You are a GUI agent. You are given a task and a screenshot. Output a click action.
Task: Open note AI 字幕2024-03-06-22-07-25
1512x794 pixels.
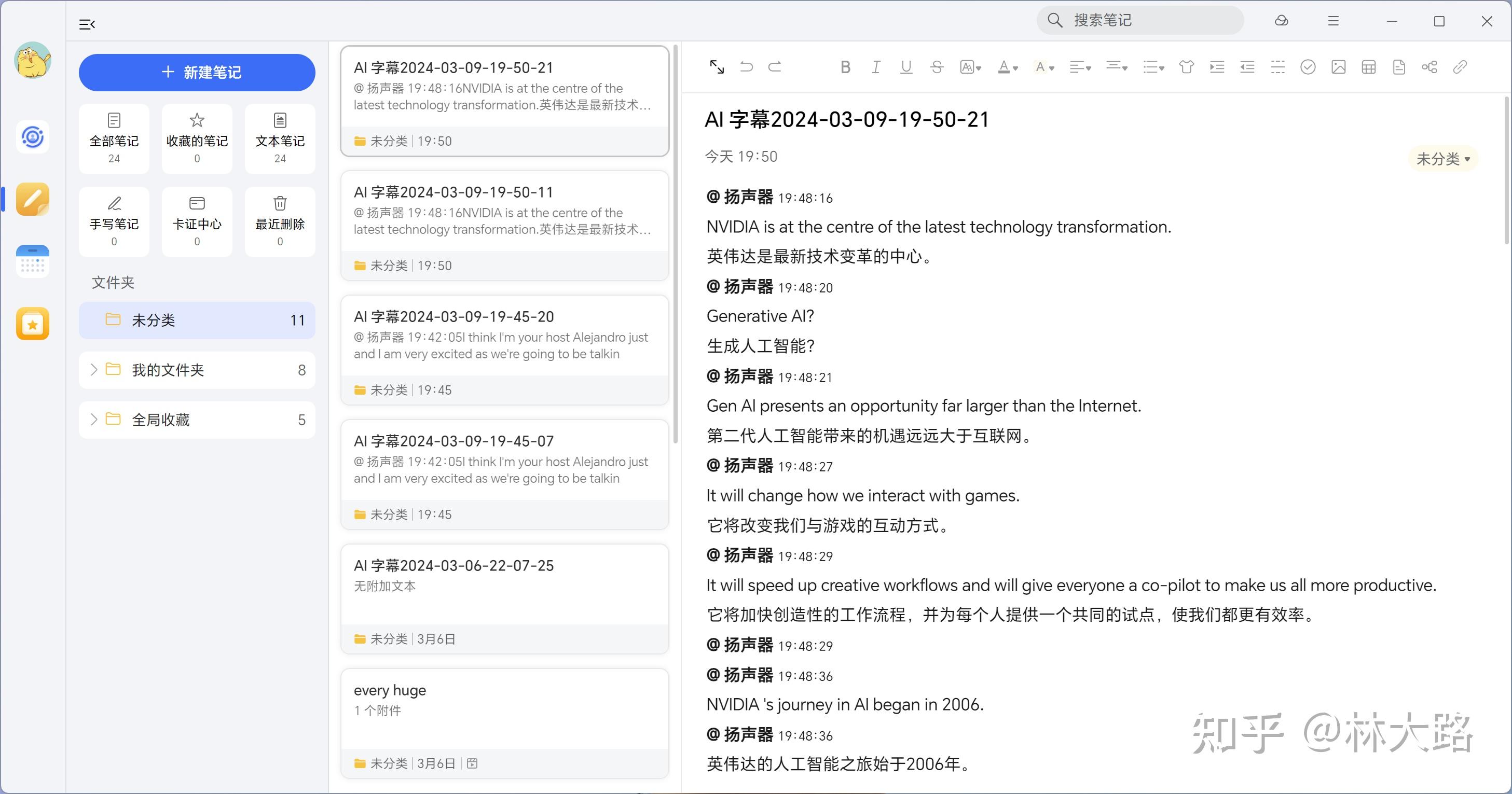click(505, 599)
